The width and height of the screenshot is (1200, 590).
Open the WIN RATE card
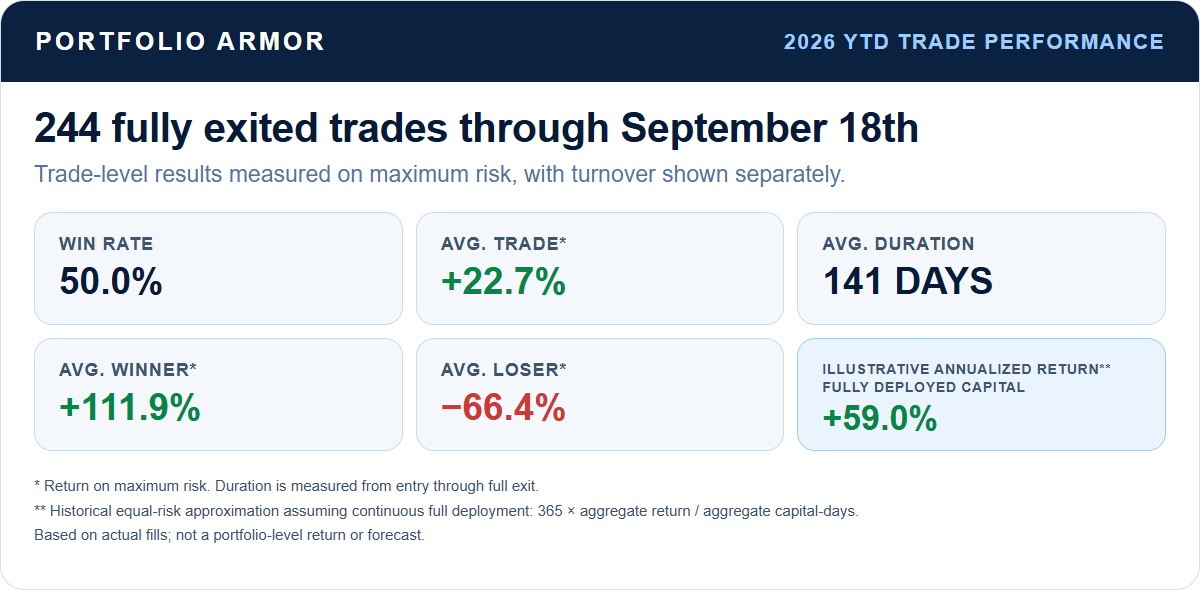218,268
